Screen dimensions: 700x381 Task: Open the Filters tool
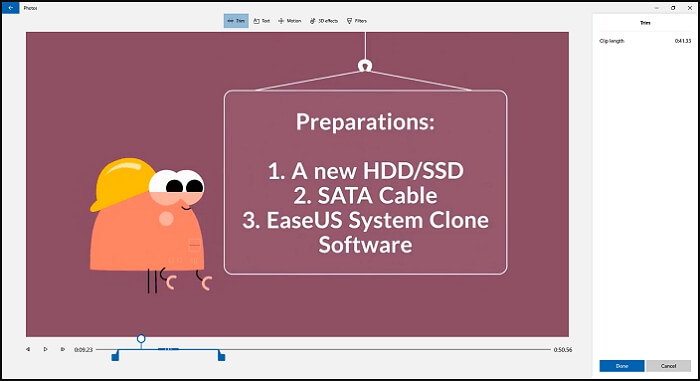[357, 21]
